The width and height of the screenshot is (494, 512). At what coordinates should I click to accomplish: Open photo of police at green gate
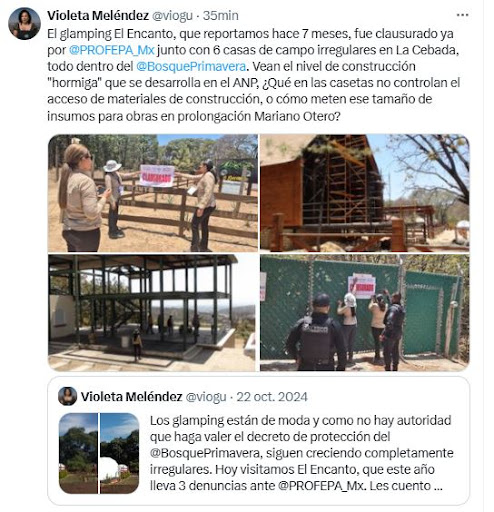[365, 313]
